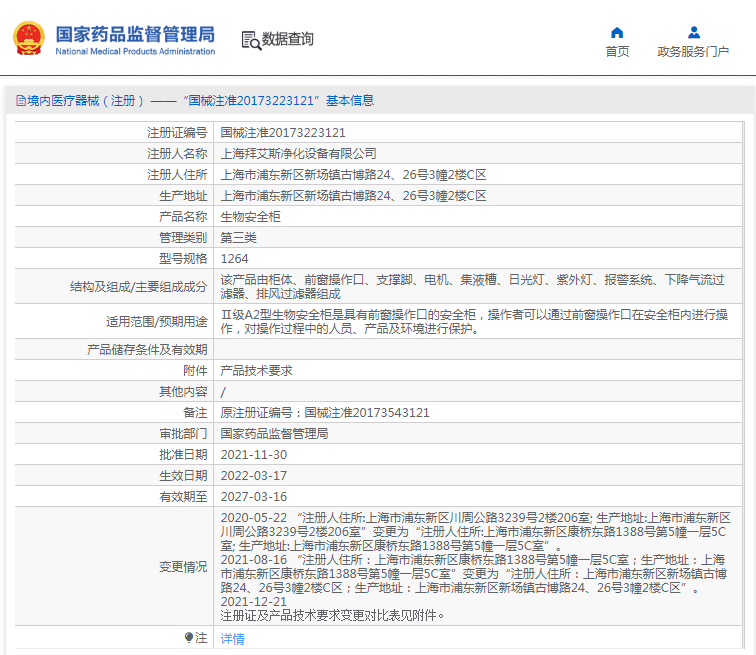Screen dimensions: 756x655
Task: Click the data query magnifier icon
Action: click(x=251, y=40)
